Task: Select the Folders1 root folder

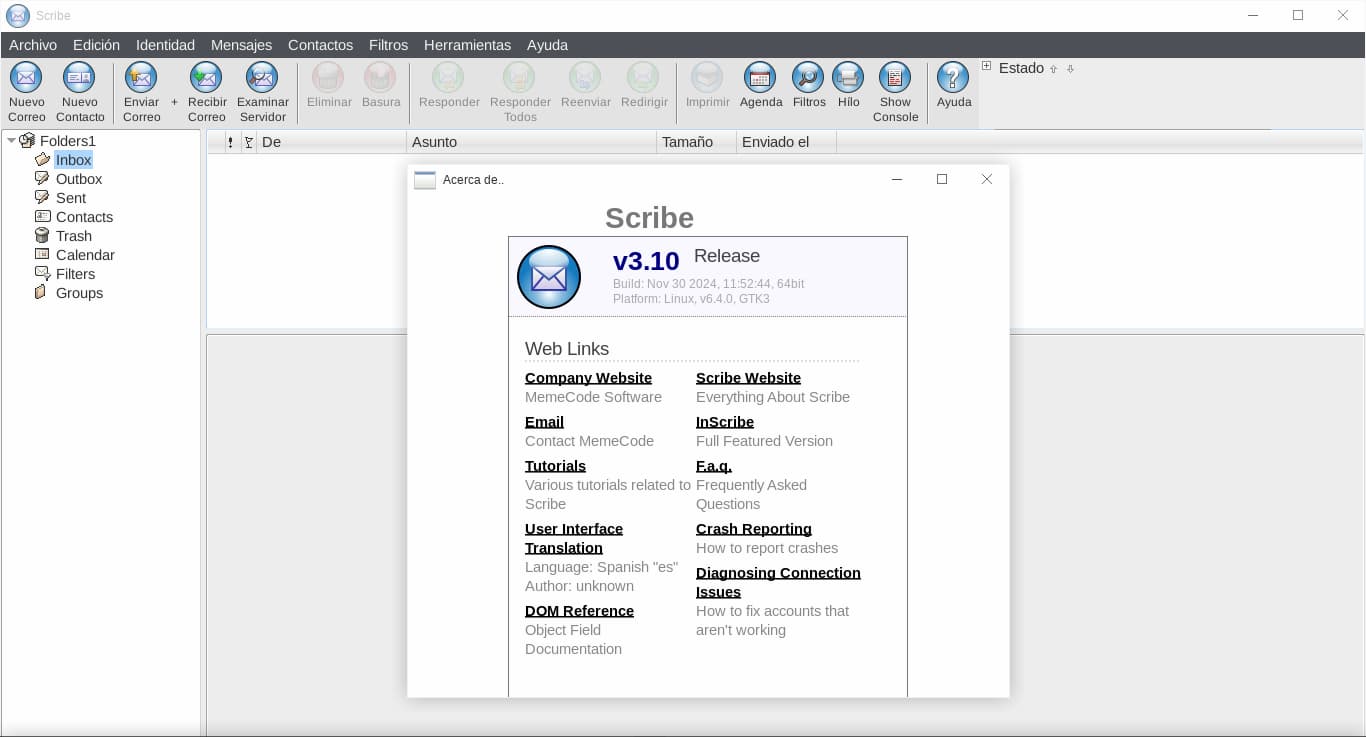Action: (67, 141)
